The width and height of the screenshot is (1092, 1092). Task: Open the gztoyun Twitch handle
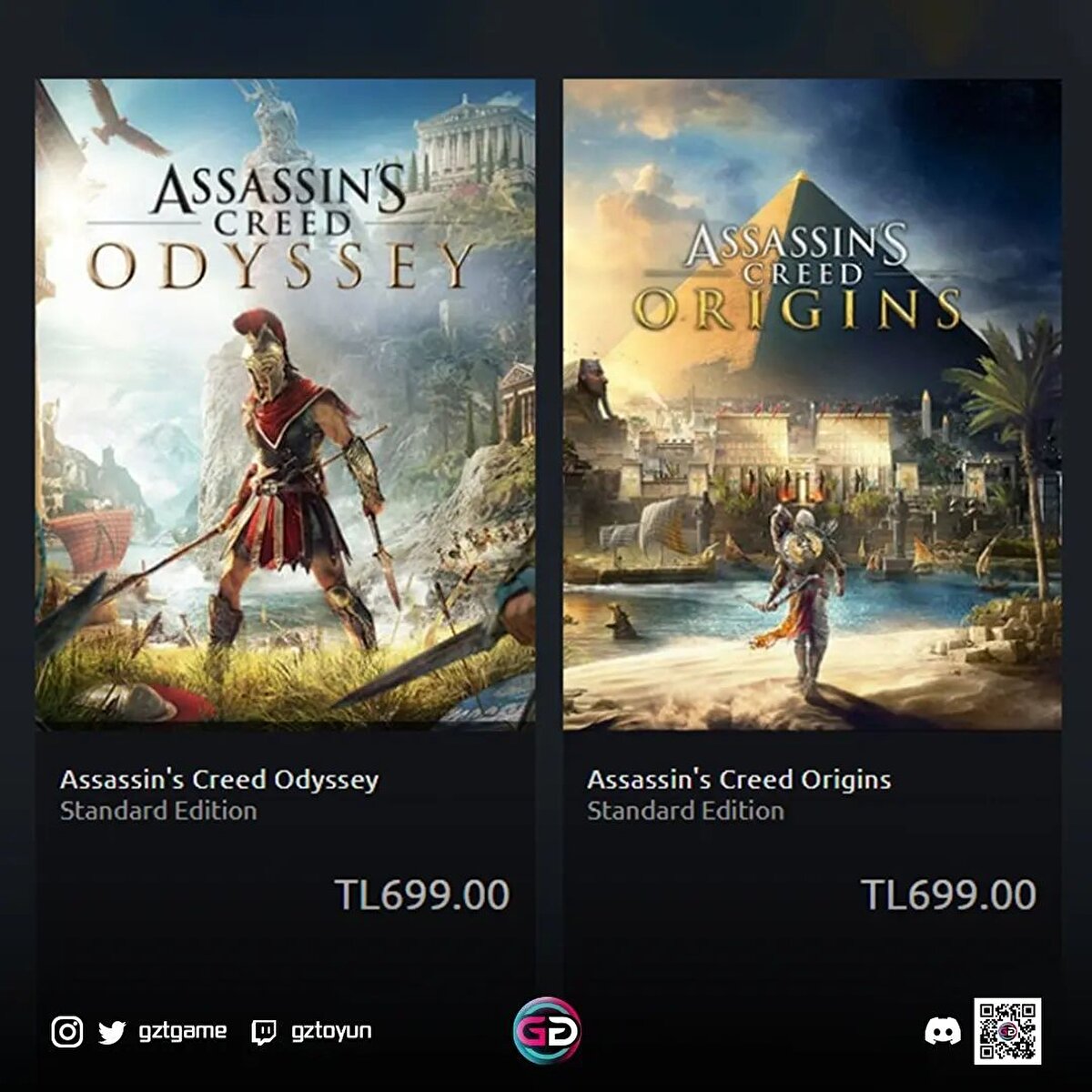pyautogui.click(x=331, y=1031)
